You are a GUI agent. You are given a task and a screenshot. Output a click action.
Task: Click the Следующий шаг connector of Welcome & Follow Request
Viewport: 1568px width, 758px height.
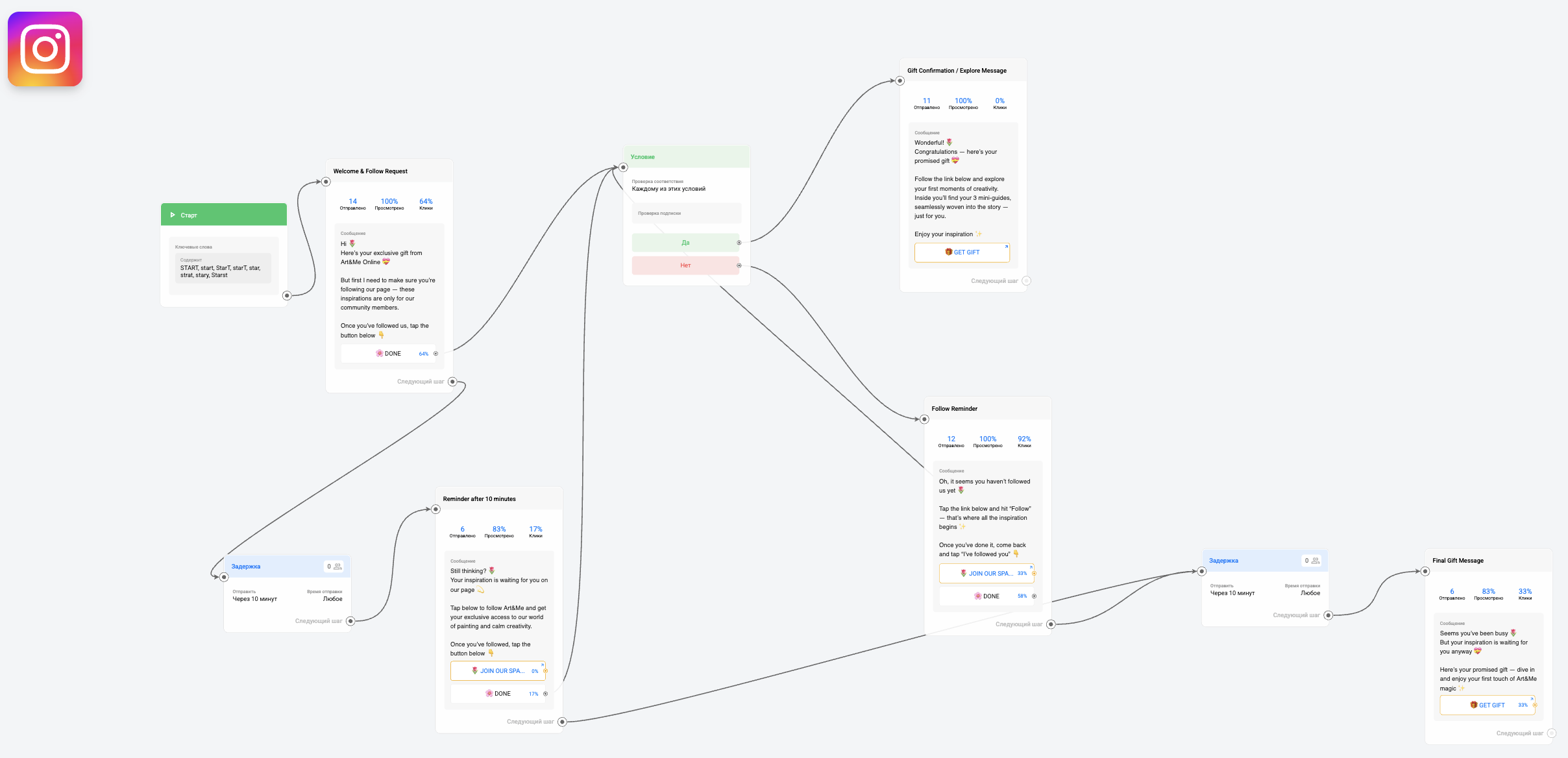point(452,382)
